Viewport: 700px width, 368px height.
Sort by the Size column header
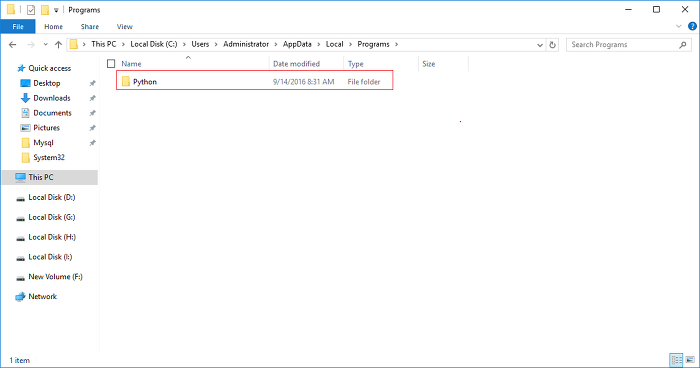[429, 64]
